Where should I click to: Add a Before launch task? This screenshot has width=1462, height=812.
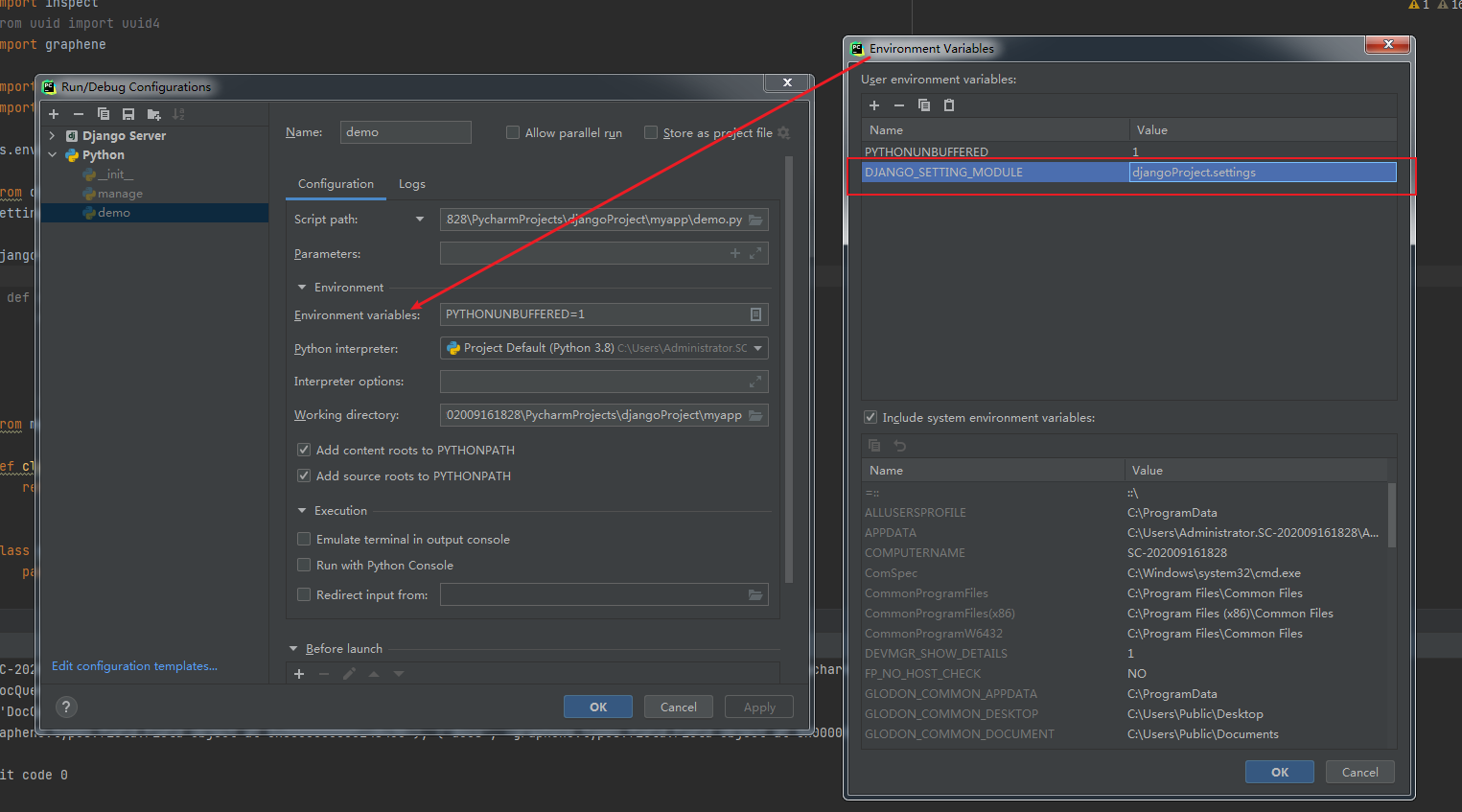[299, 674]
